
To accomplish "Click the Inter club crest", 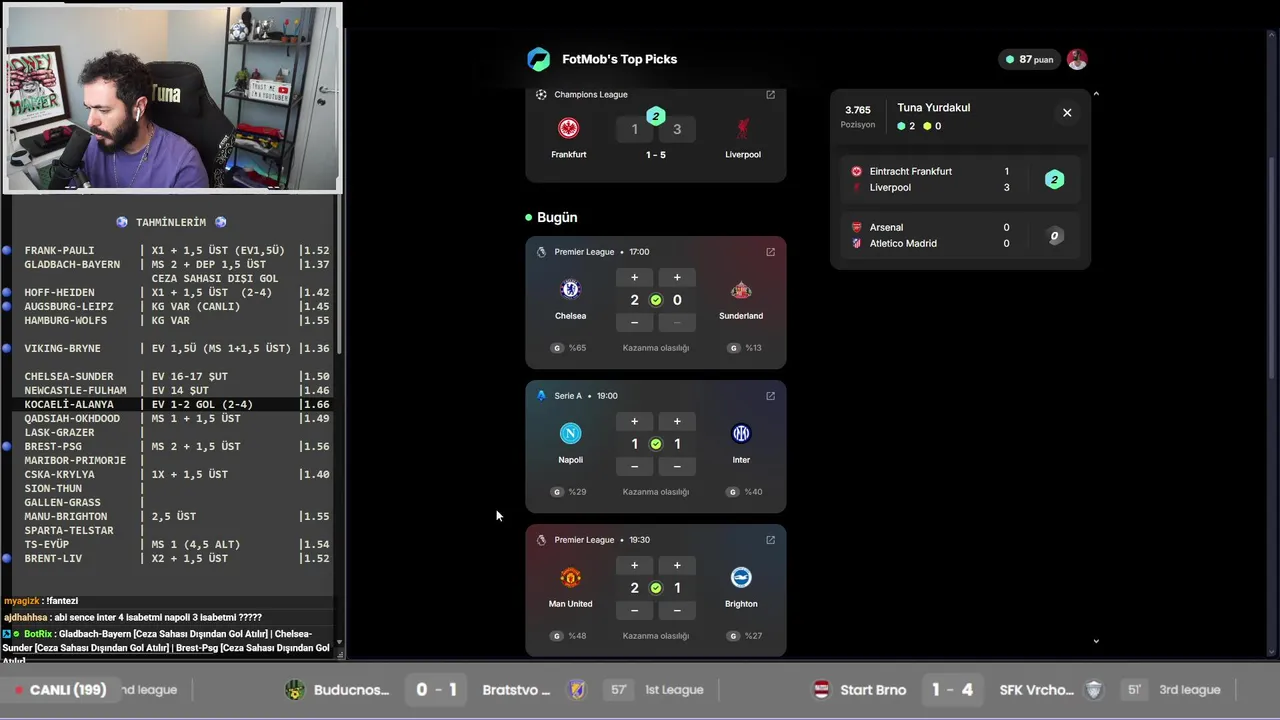I will 741,433.
